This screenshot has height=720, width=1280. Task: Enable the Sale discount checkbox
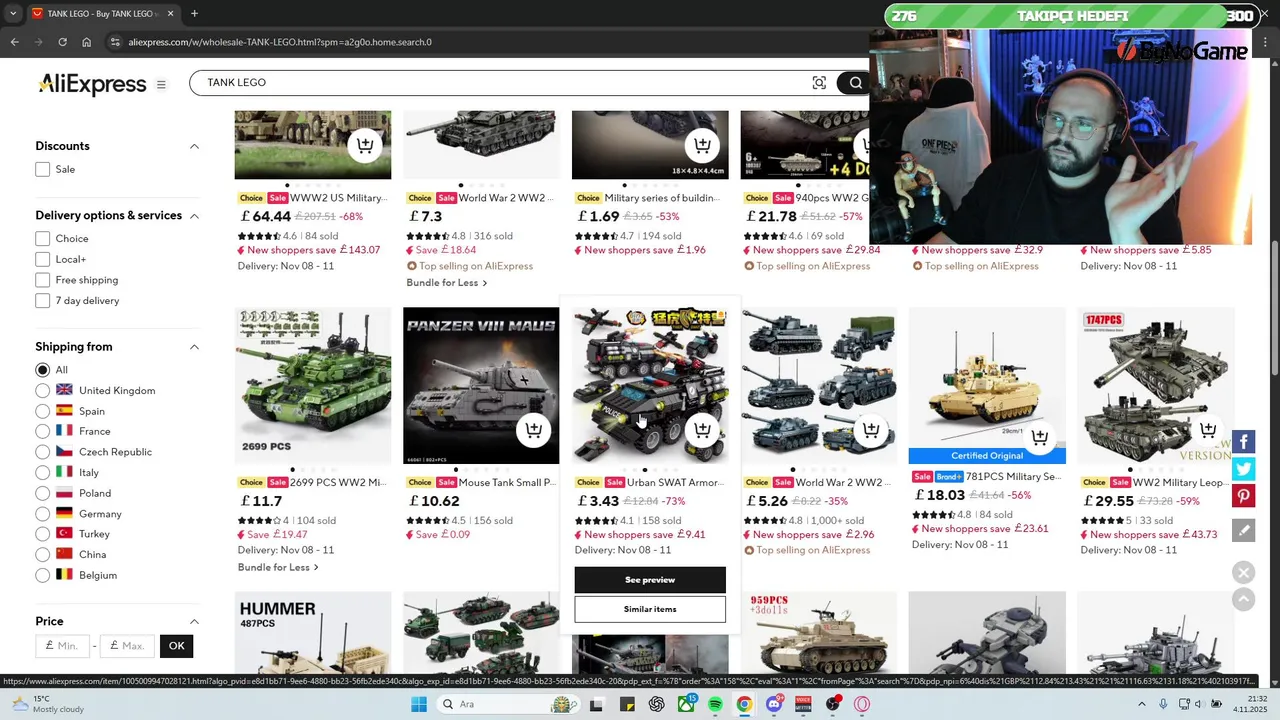42,169
